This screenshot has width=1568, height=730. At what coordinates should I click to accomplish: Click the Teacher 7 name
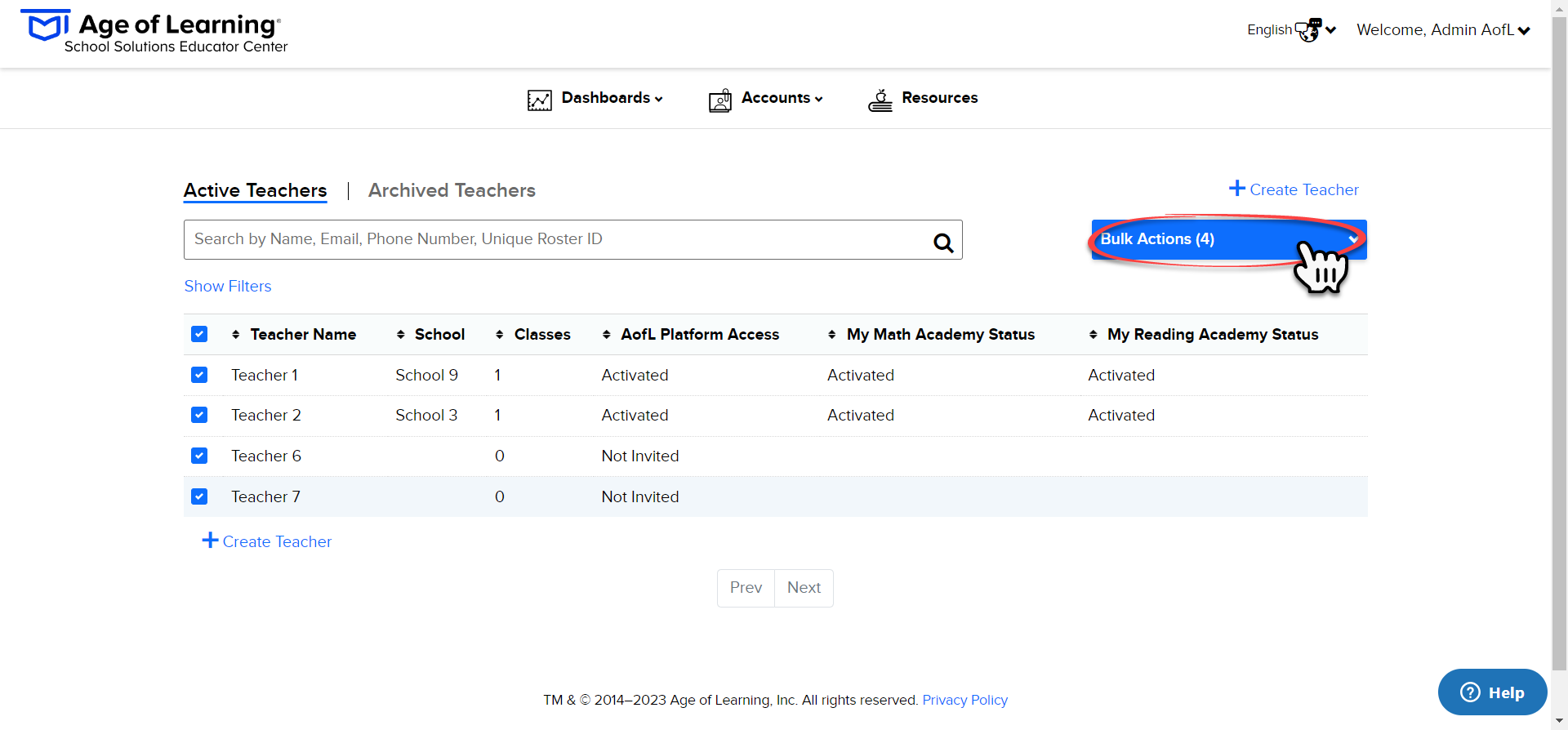click(266, 496)
